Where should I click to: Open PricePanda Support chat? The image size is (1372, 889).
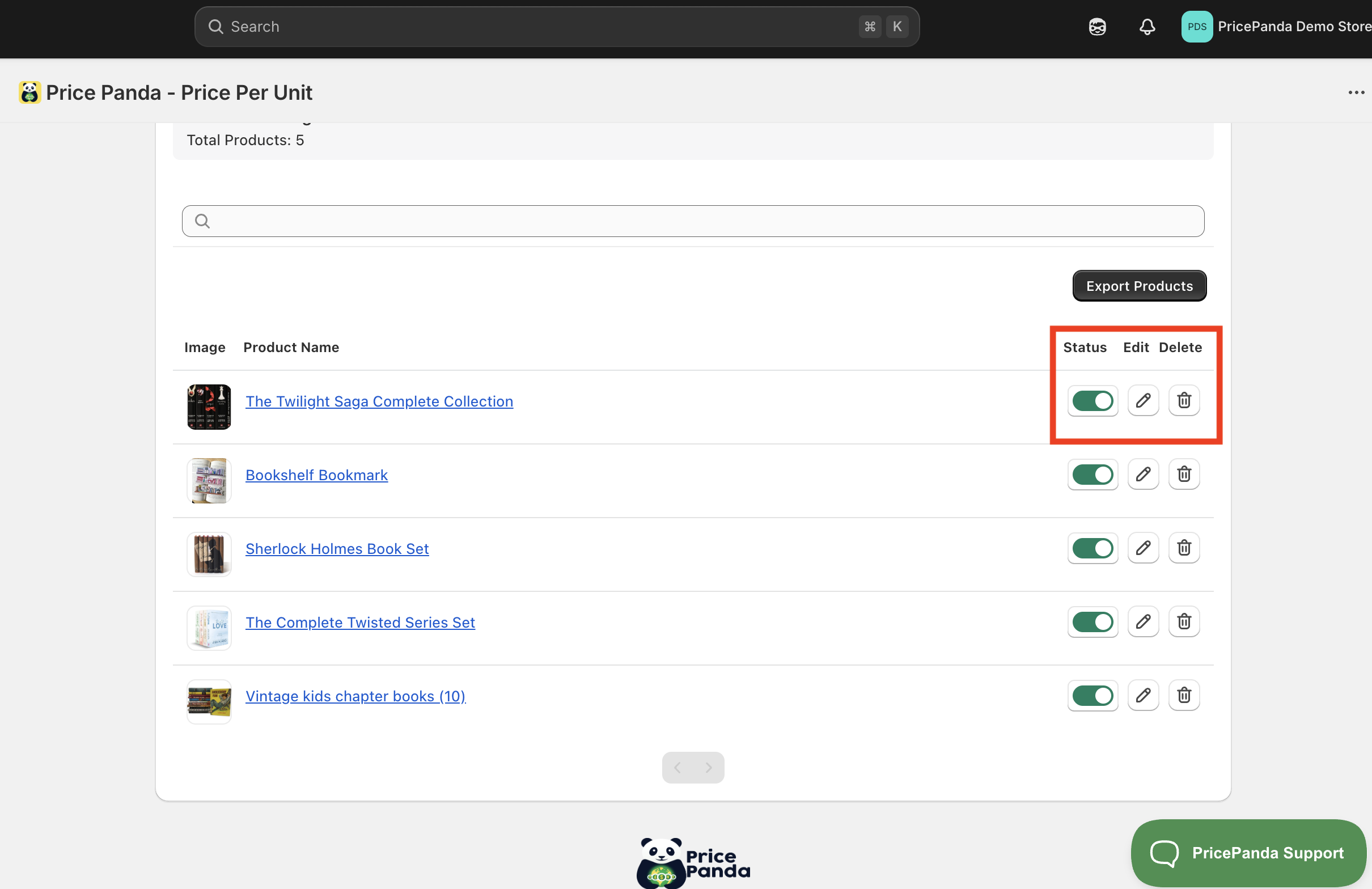[1248, 853]
